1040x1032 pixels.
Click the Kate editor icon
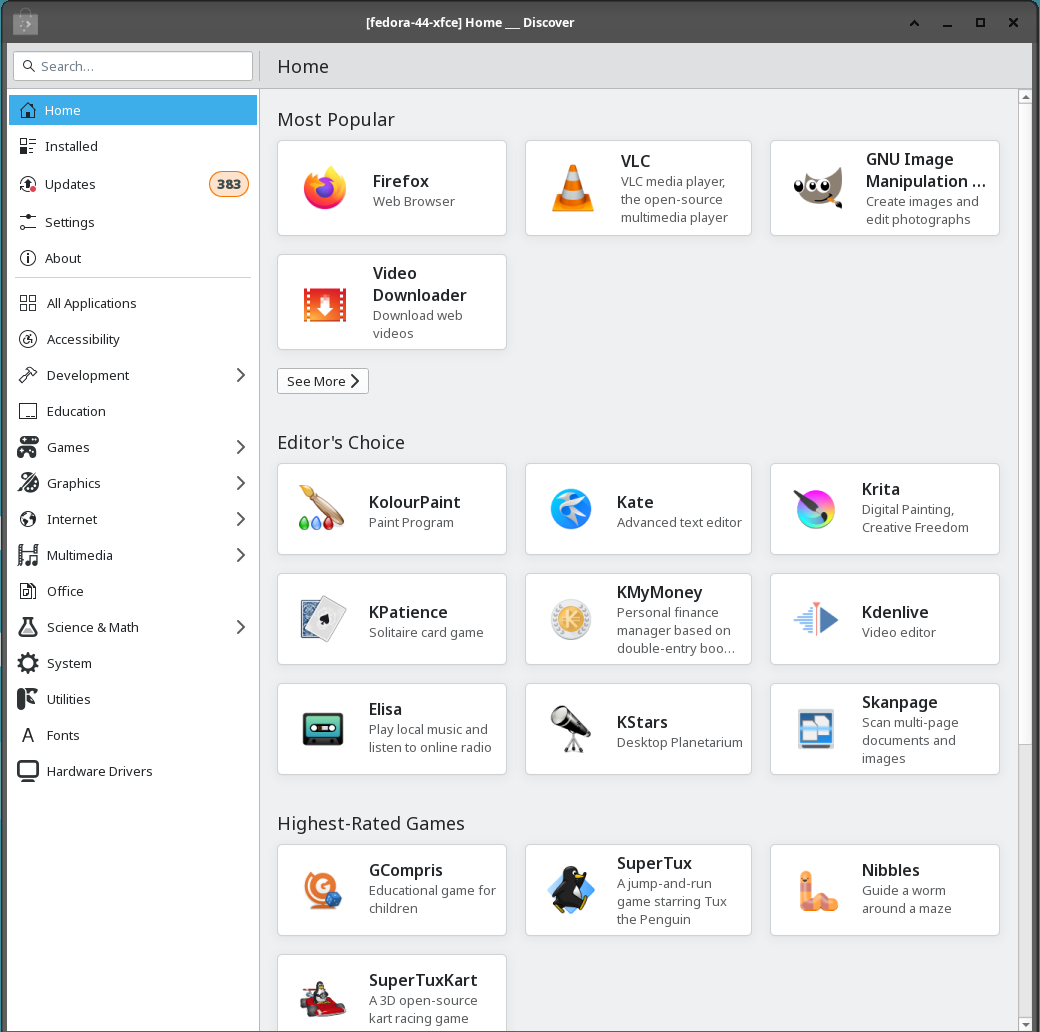pyautogui.click(x=571, y=509)
